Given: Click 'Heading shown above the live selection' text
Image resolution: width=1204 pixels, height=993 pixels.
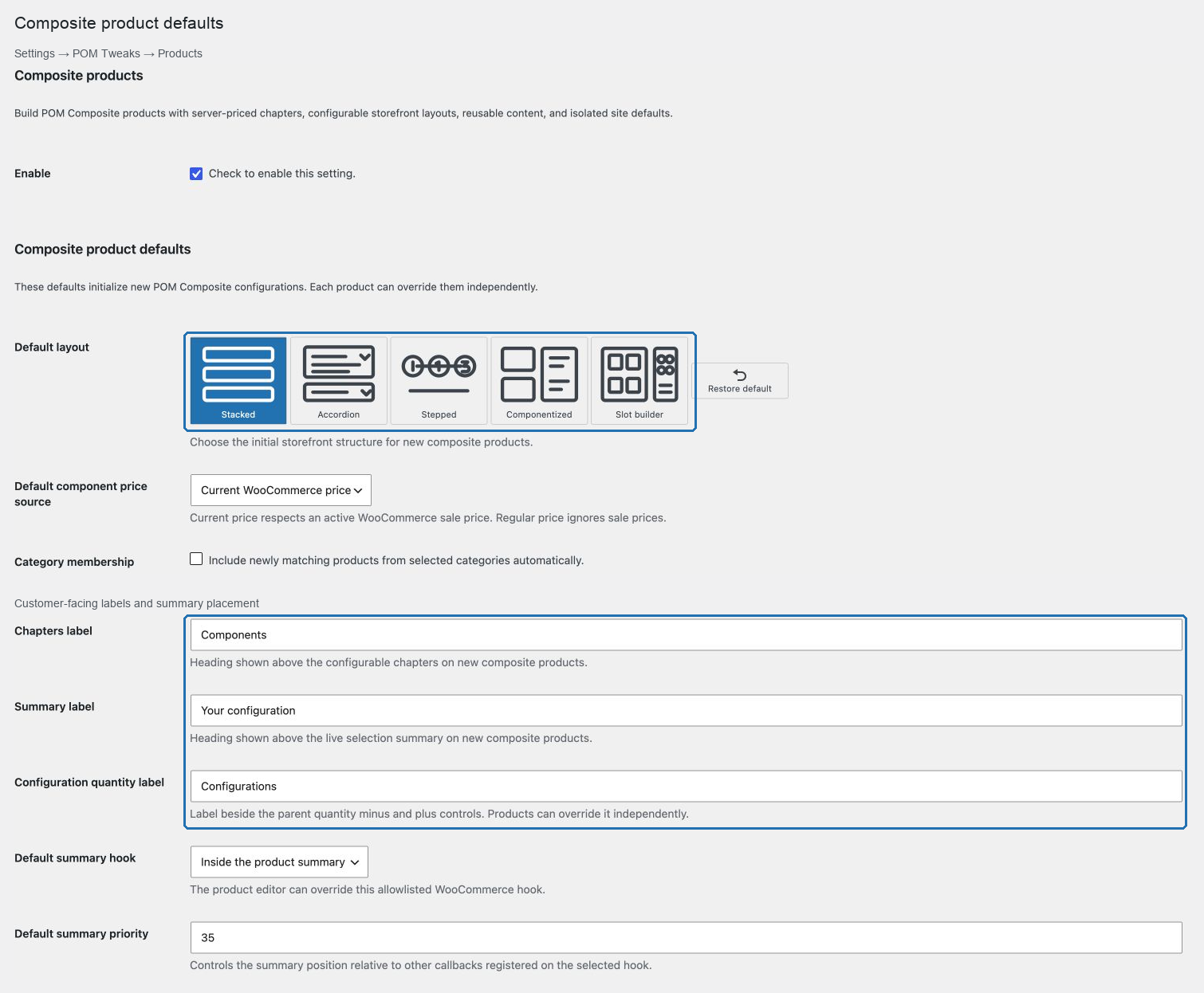Looking at the screenshot, I should pos(391,738).
